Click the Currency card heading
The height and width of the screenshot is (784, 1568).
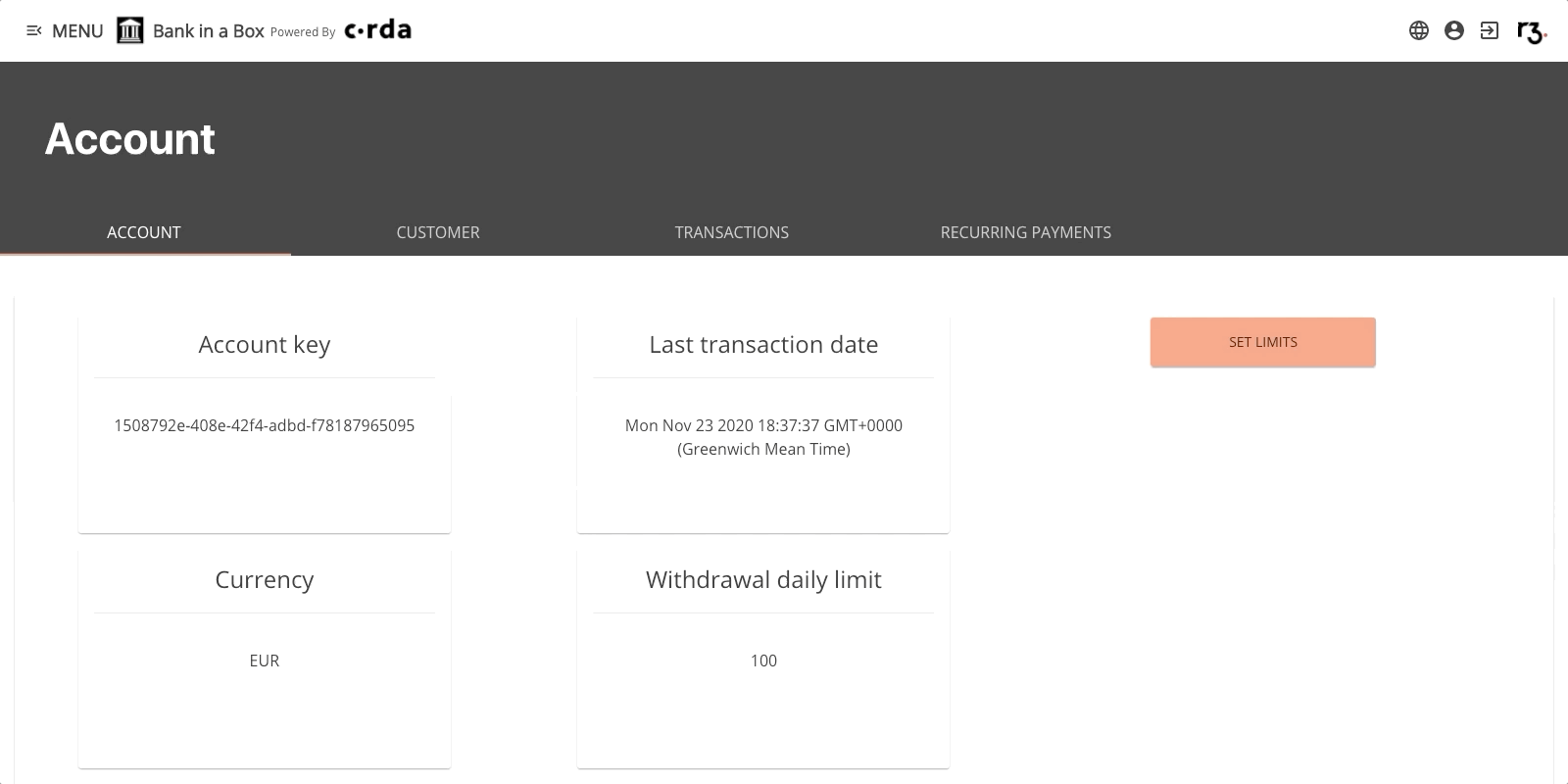pyautogui.click(x=265, y=580)
